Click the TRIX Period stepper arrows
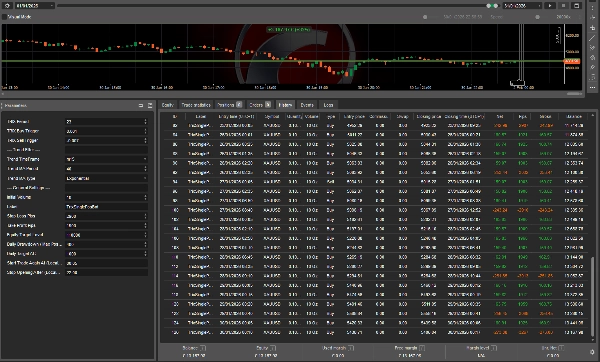600x362 pixels. point(145,121)
